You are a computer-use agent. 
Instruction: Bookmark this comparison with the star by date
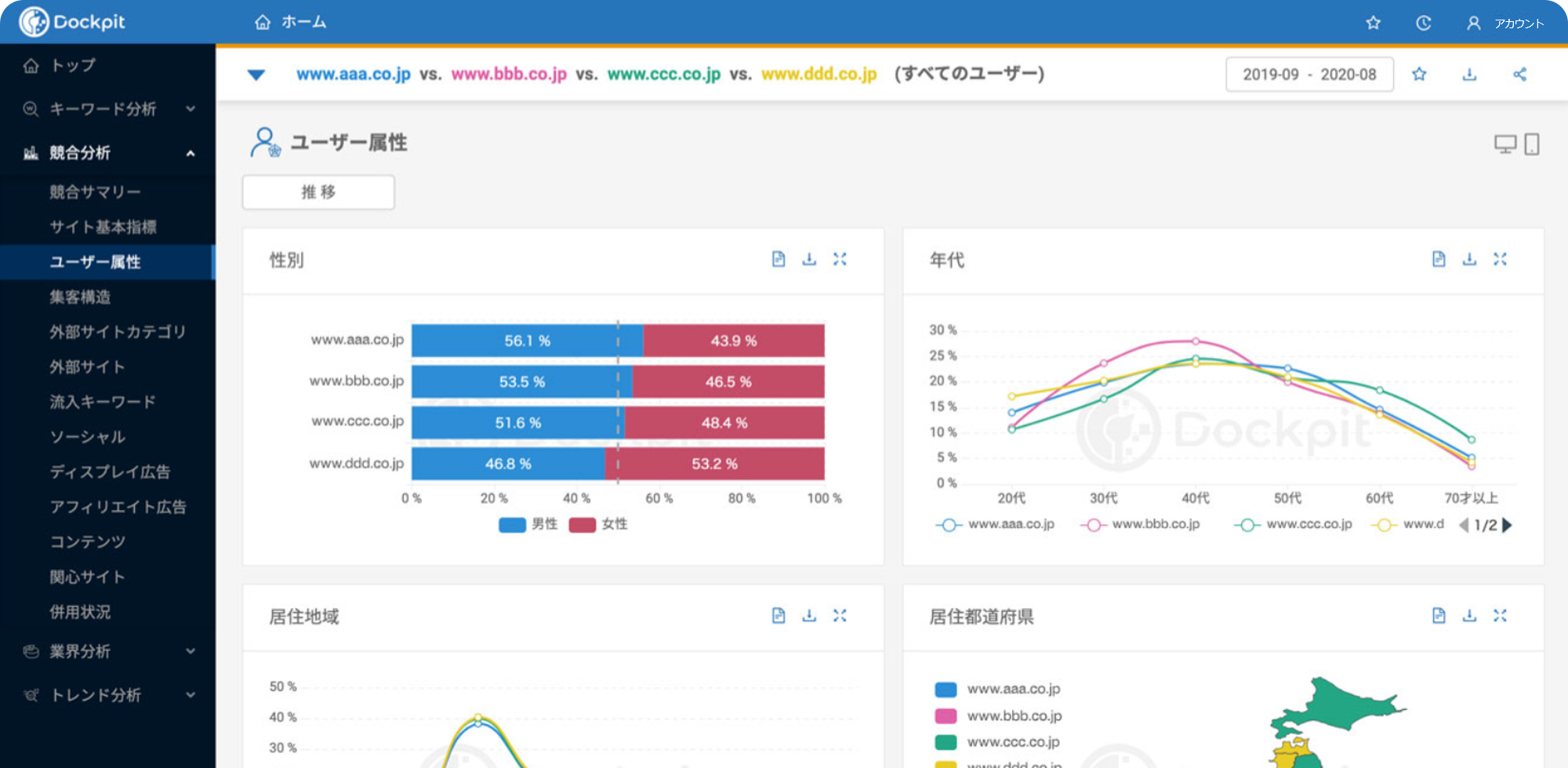coord(1419,75)
